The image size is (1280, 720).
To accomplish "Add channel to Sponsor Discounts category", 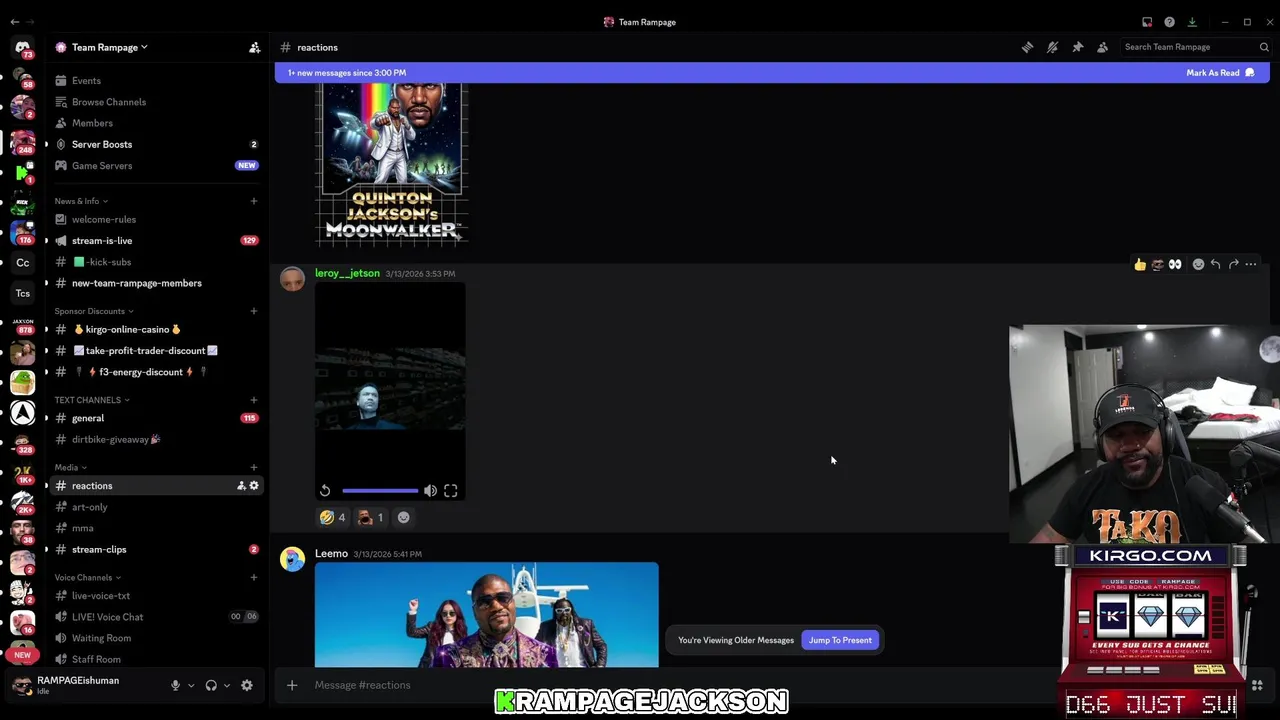I will pyautogui.click(x=253, y=311).
